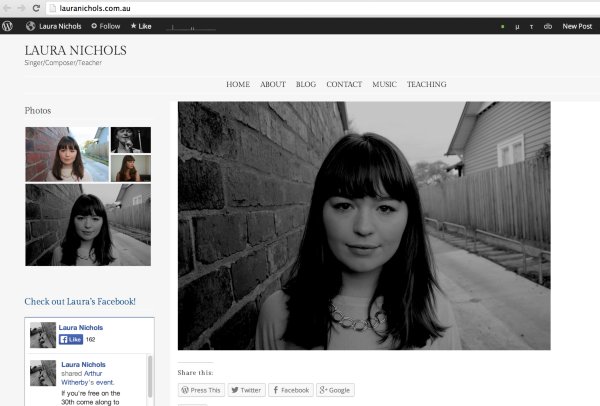Click the Facebook Like button in widget
This screenshot has height=406, width=600.
[70, 339]
